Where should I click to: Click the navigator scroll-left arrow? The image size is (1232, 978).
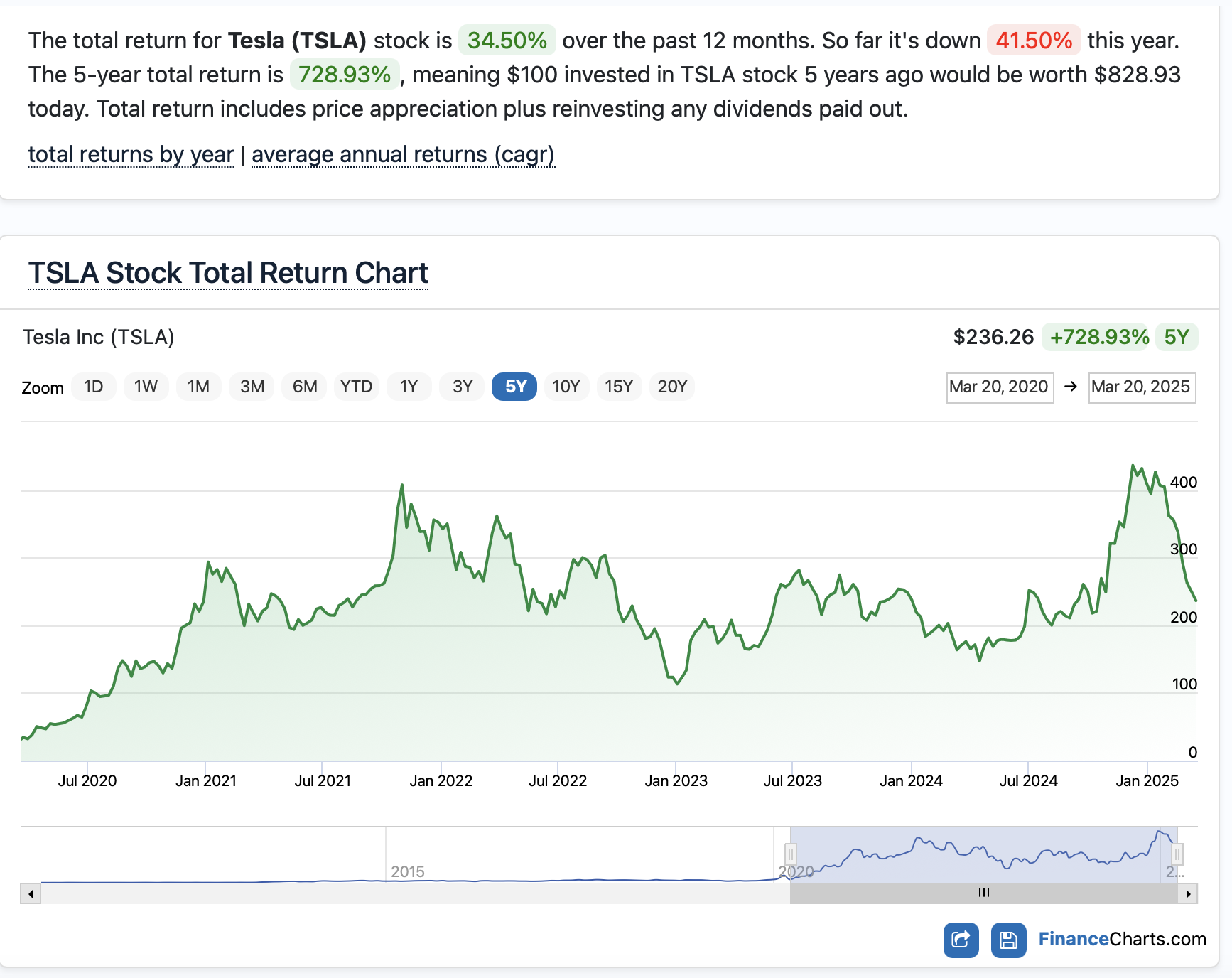(31, 893)
